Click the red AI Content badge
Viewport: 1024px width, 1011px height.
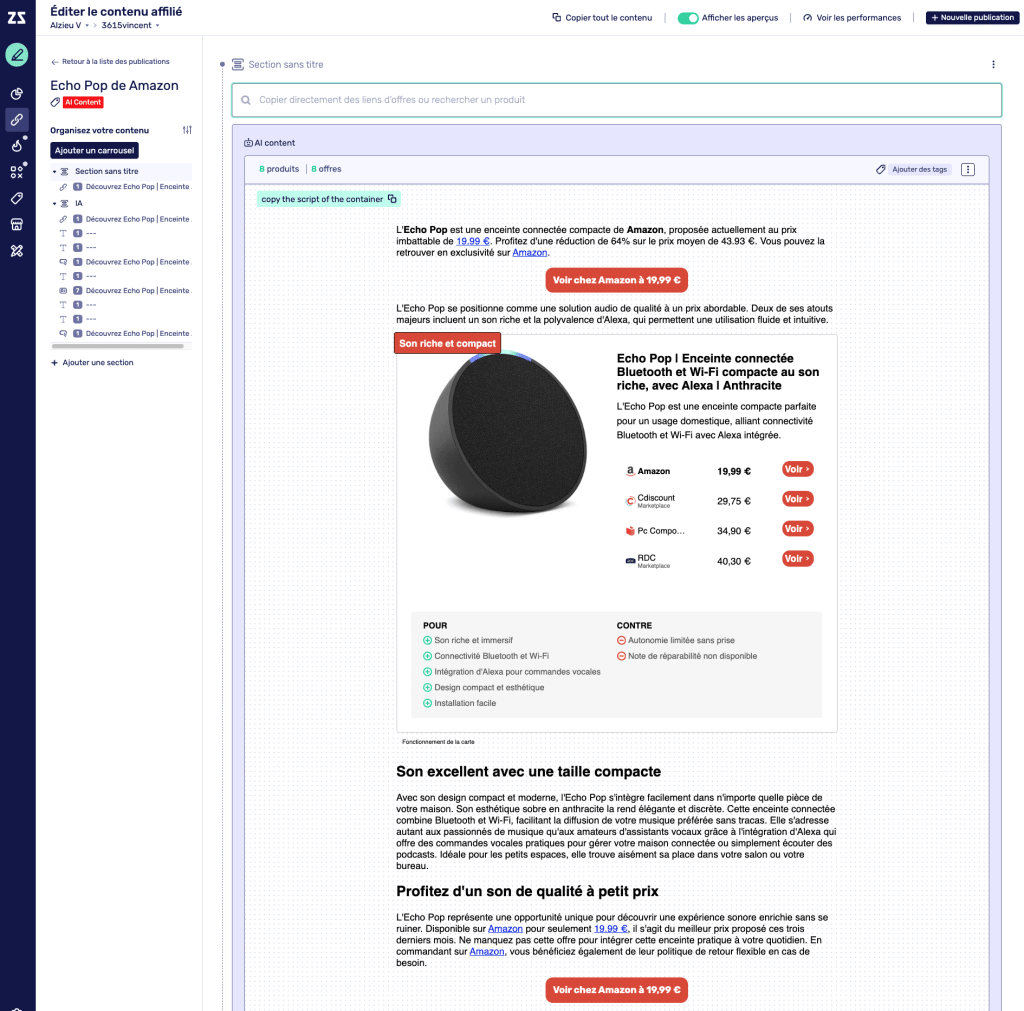pos(83,103)
